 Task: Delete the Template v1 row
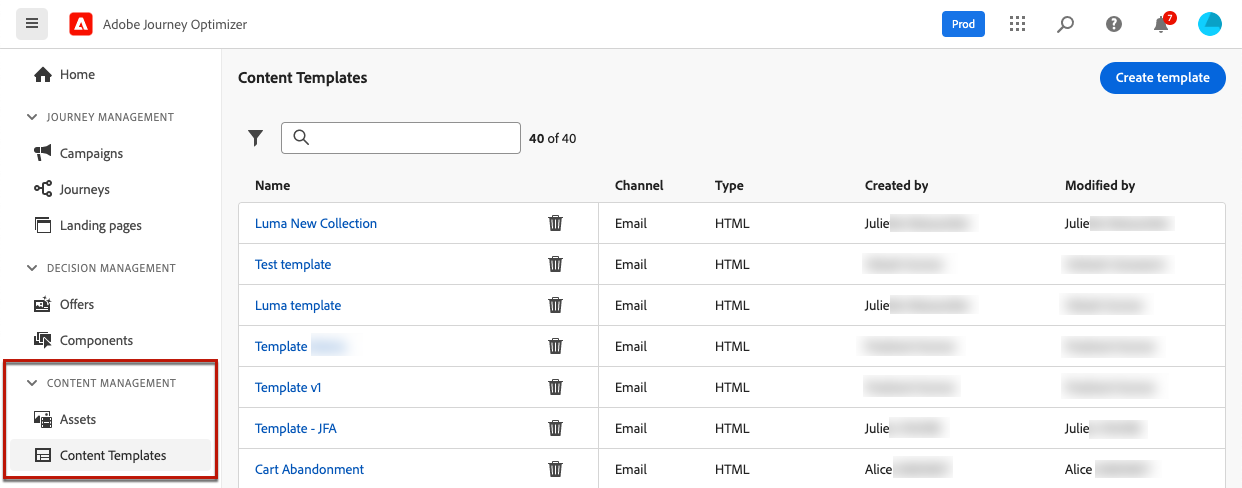coord(556,387)
